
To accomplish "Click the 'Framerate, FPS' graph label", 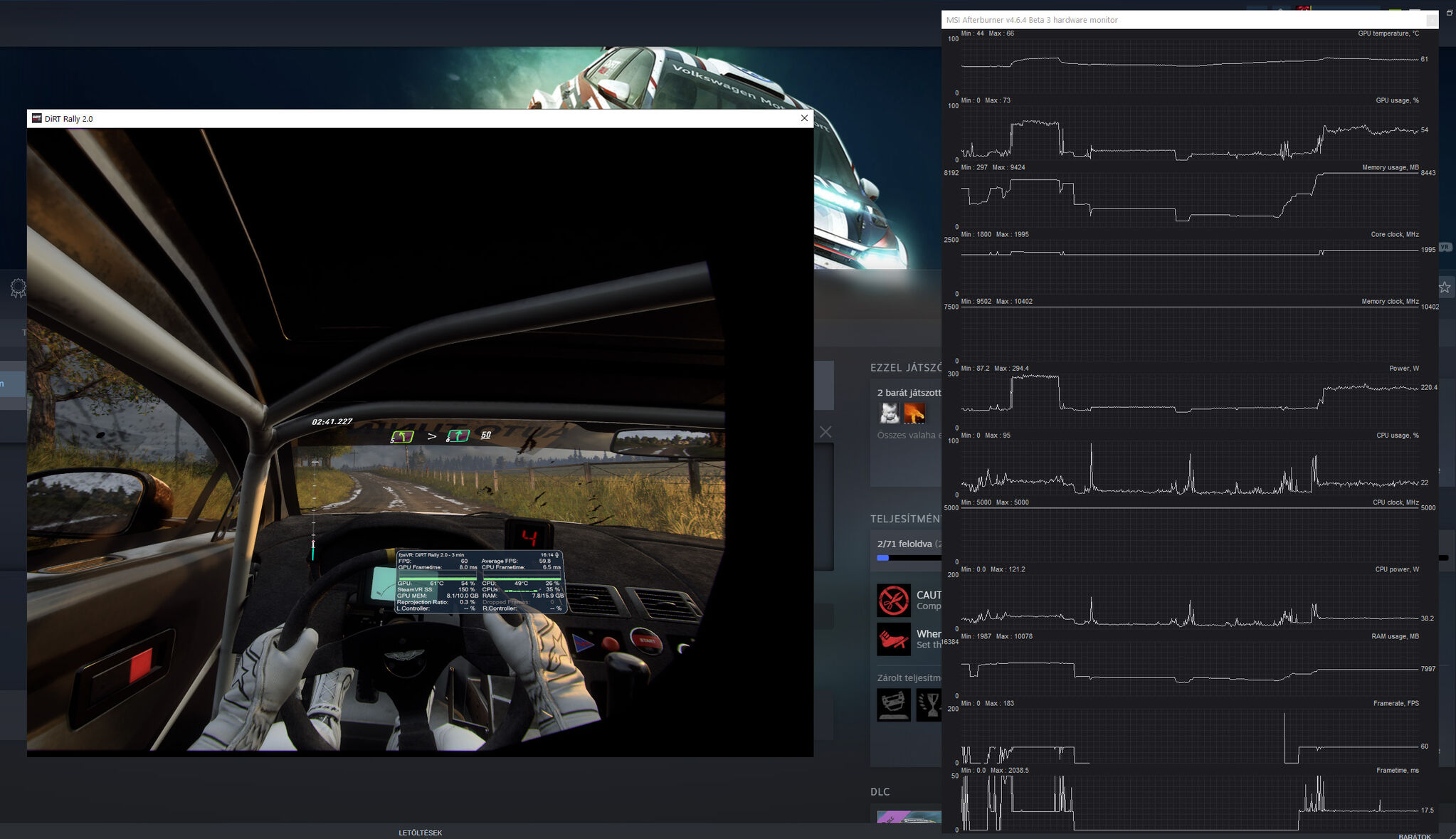I will pyautogui.click(x=1396, y=703).
